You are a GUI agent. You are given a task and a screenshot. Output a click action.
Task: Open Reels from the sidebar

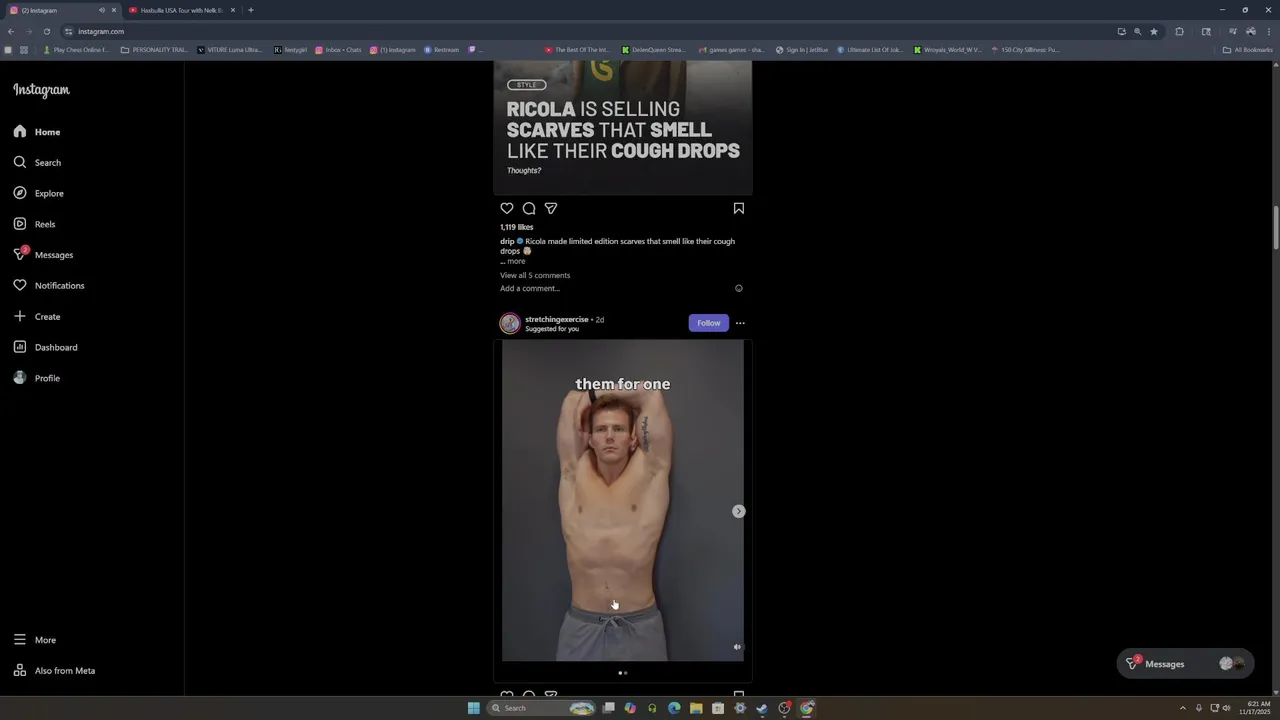tap(34, 224)
